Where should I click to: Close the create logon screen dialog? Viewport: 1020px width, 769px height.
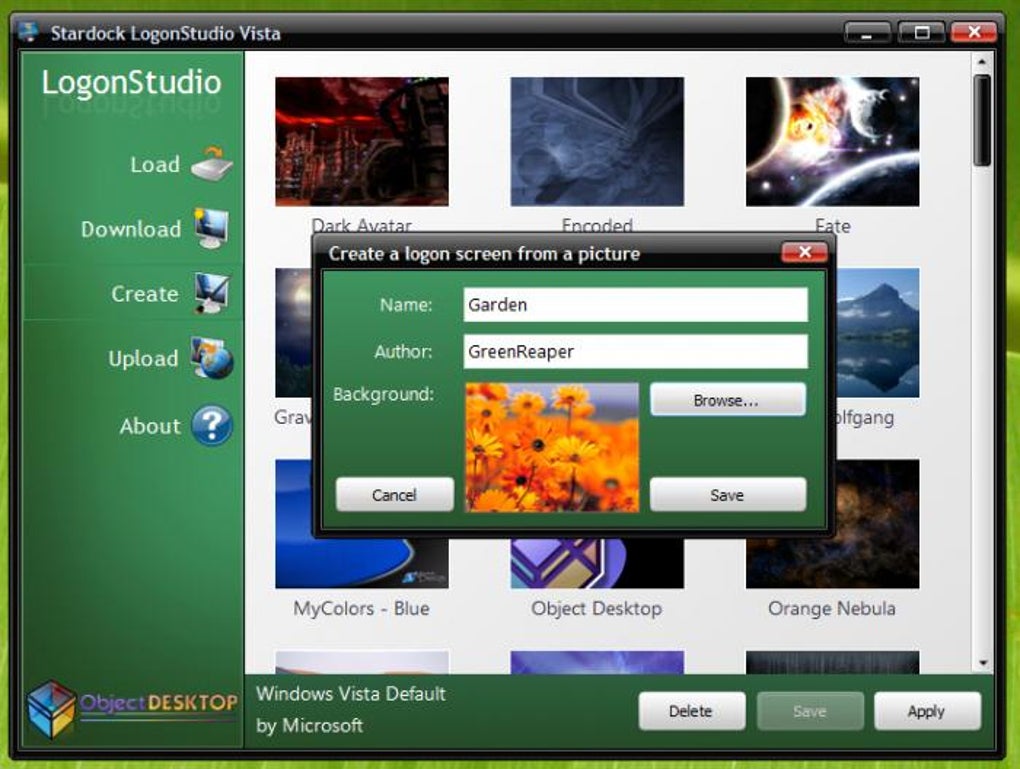pos(805,252)
